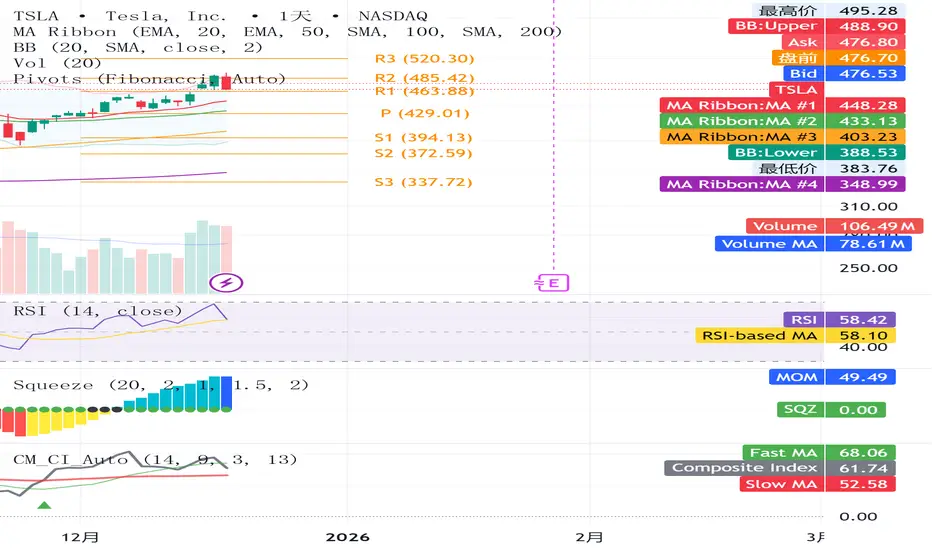The width and height of the screenshot is (932, 550).
Task: Click the 最高价 495.28 price label
Action: pos(829,11)
